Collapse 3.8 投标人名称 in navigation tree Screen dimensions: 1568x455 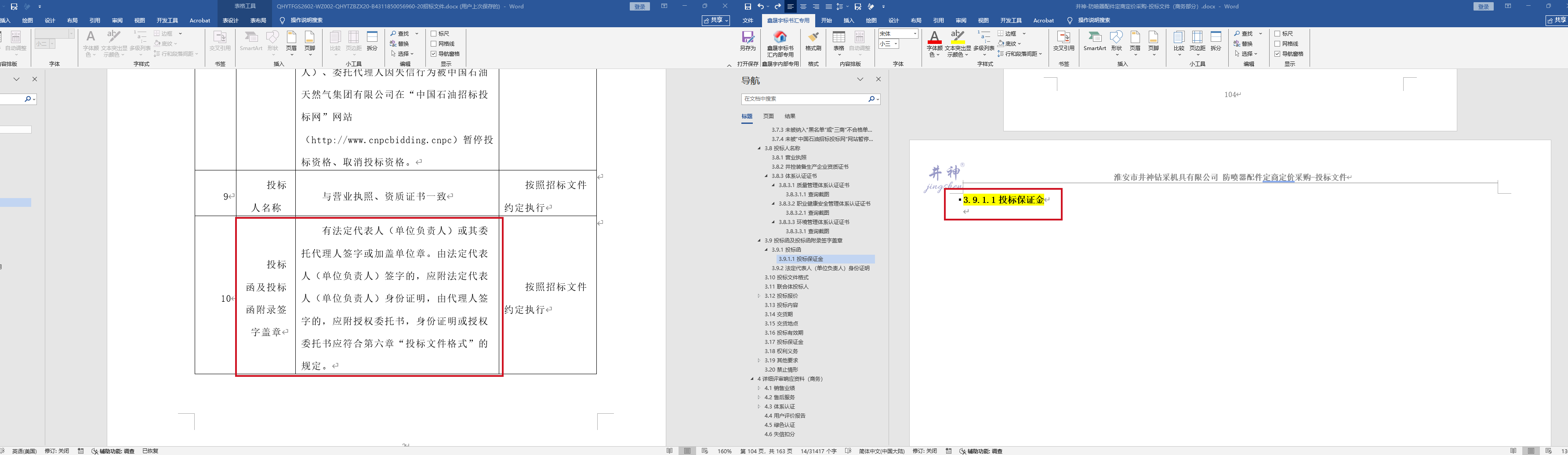coord(759,148)
